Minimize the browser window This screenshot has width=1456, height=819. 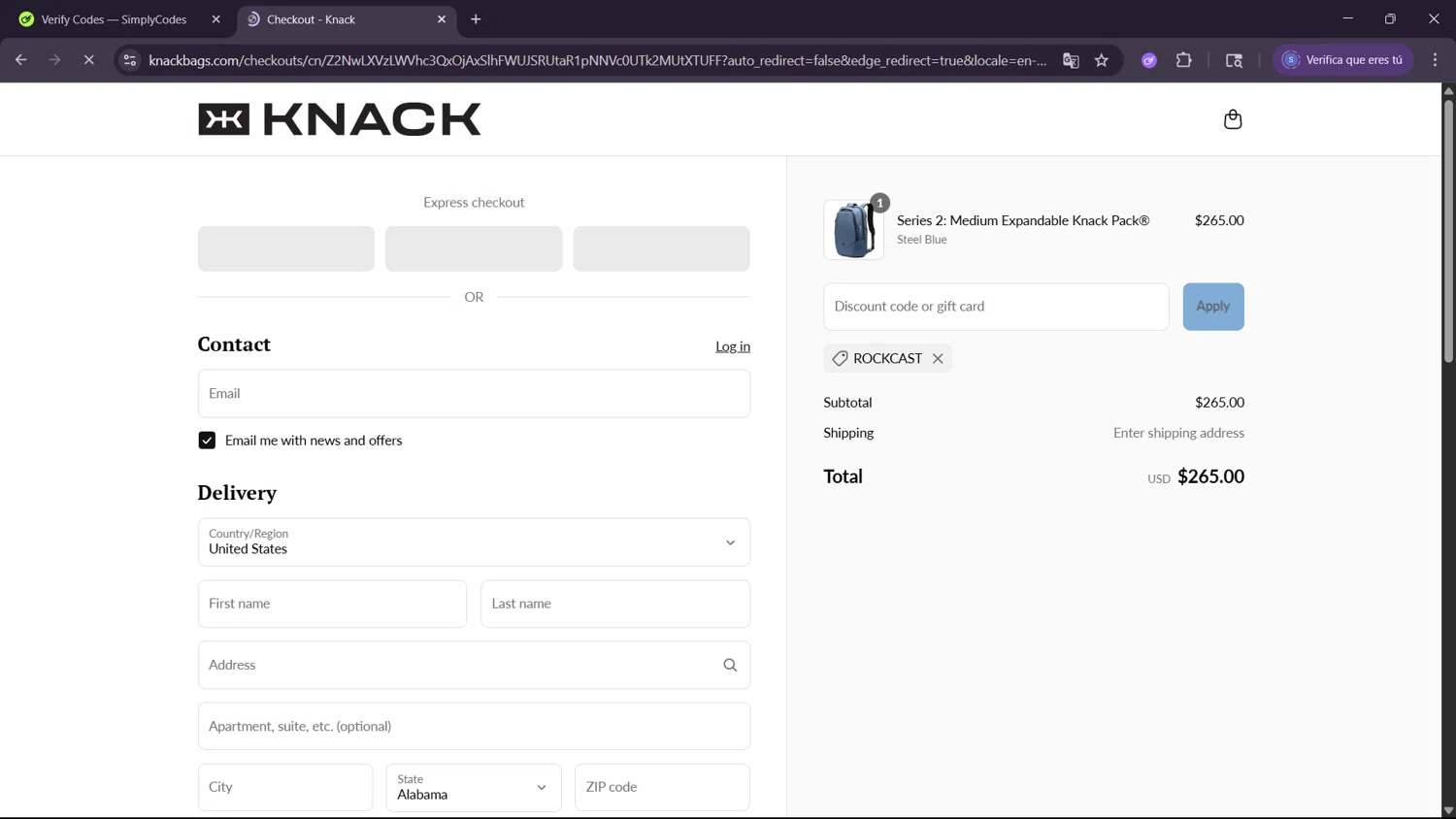tap(1347, 18)
